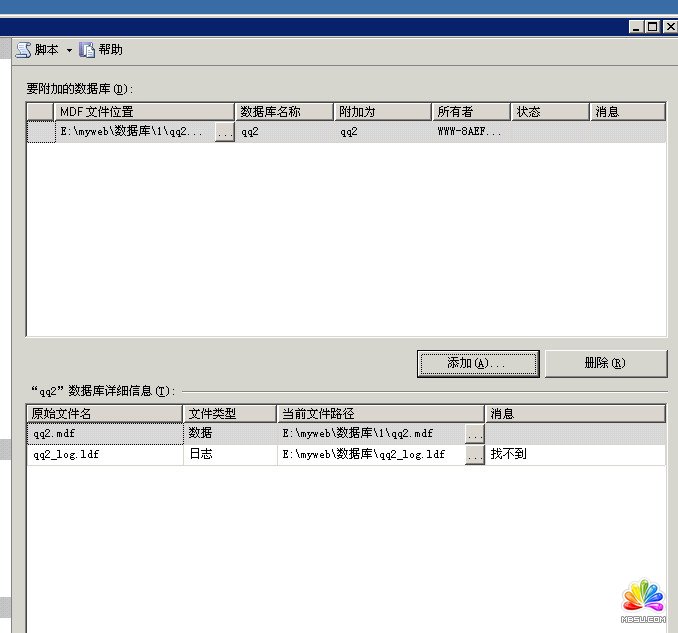The height and width of the screenshot is (633, 678).
Task: Click 文件类型 column header
Action: click(x=230, y=414)
